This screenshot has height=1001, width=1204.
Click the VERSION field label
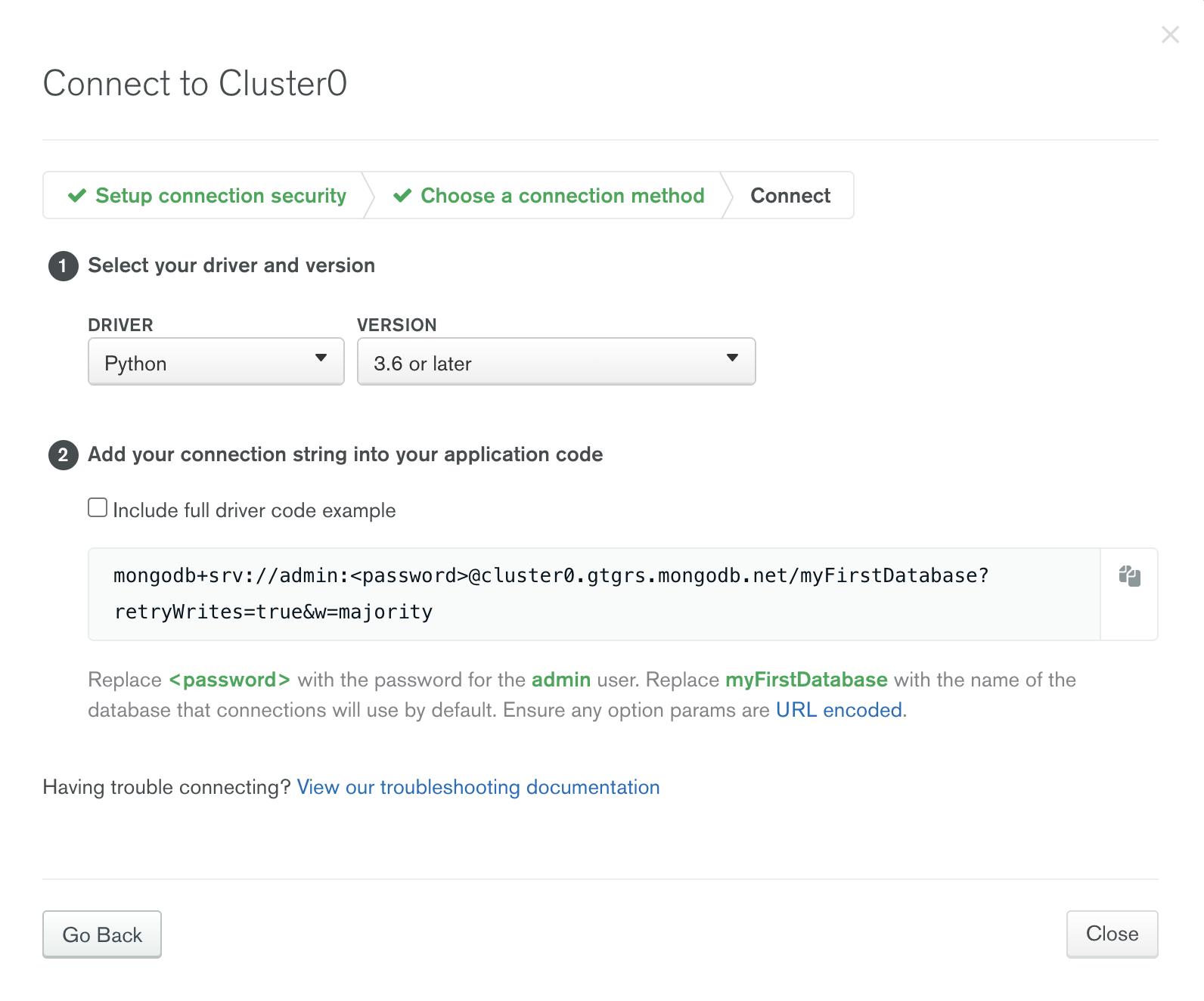pos(397,325)
